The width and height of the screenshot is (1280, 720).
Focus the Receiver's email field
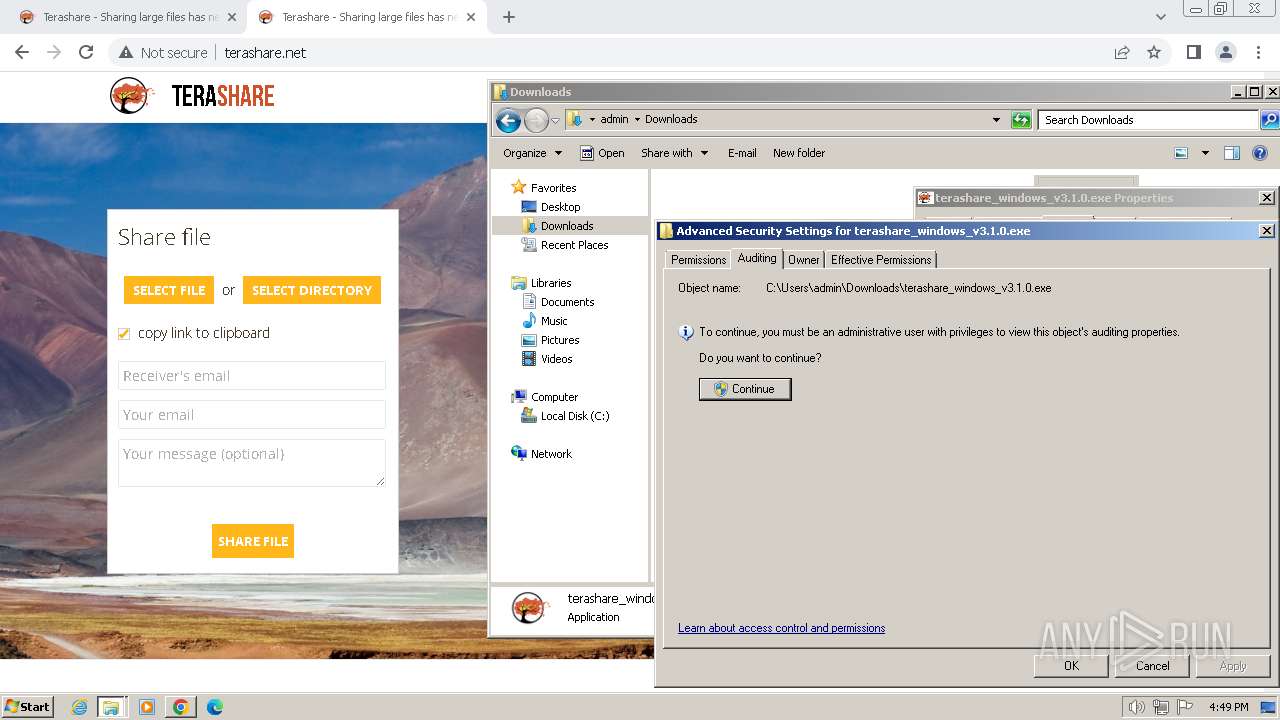coord(252,376)
